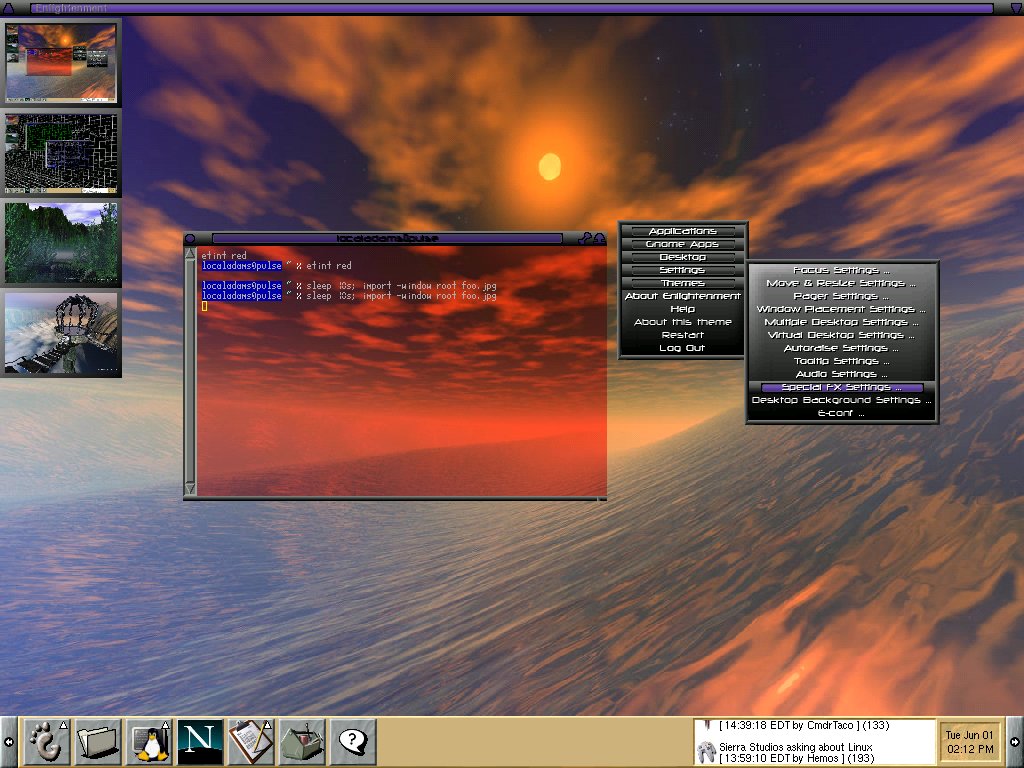This screenshot has height=768, width=1024.
Task: Click Log Out in the Enlightenment menu
Action: coord(682,348)
